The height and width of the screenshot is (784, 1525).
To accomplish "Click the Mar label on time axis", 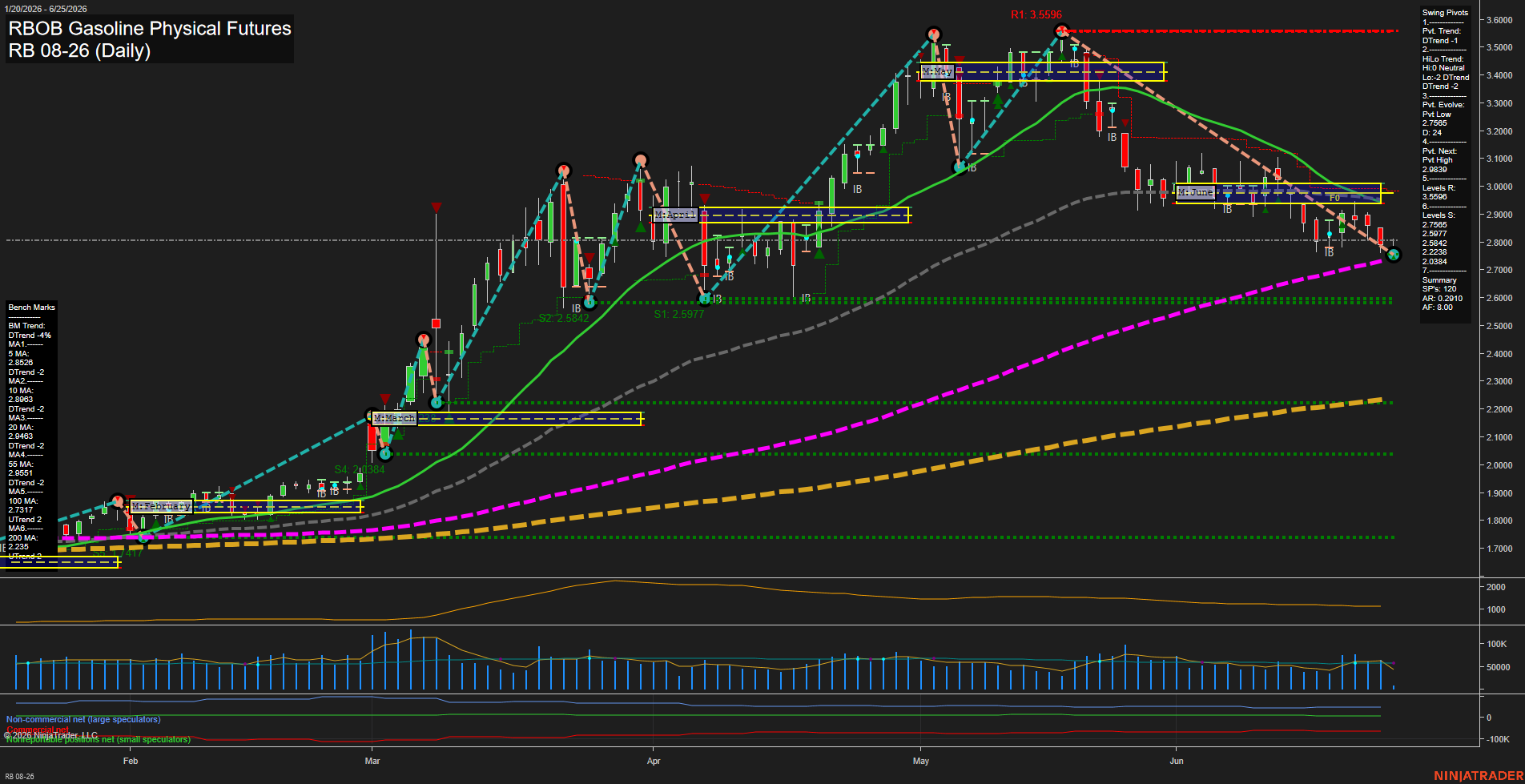I will [372, 762].
